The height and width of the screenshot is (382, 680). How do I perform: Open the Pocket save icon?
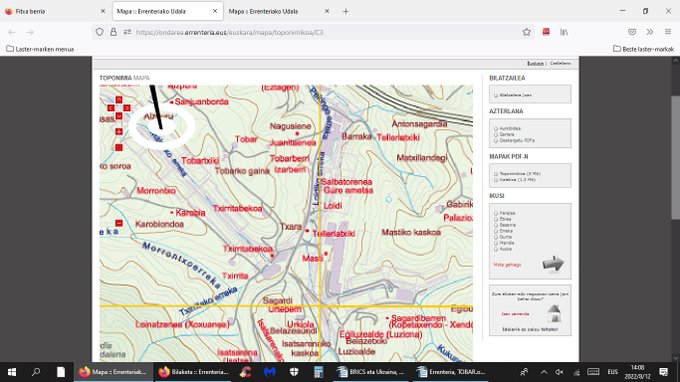pyautogui.click(x=632, y=32)
